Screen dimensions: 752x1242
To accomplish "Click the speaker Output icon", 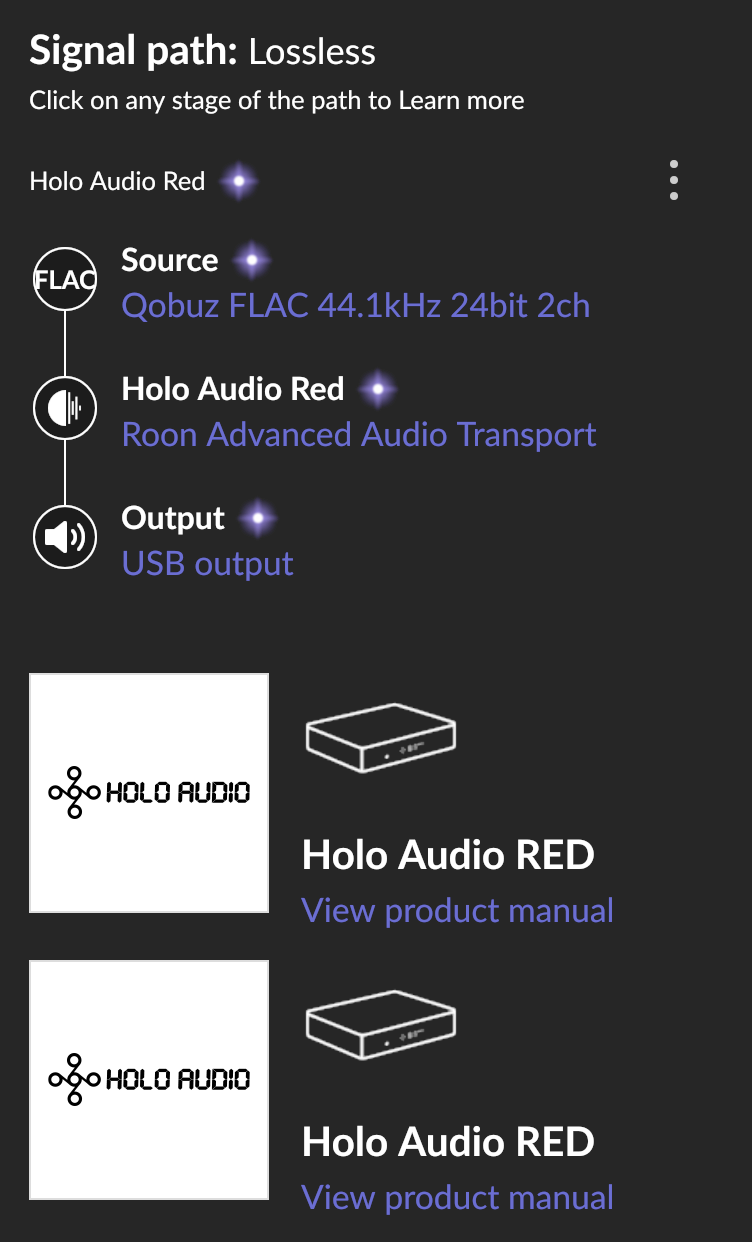I will coord(65,537).
